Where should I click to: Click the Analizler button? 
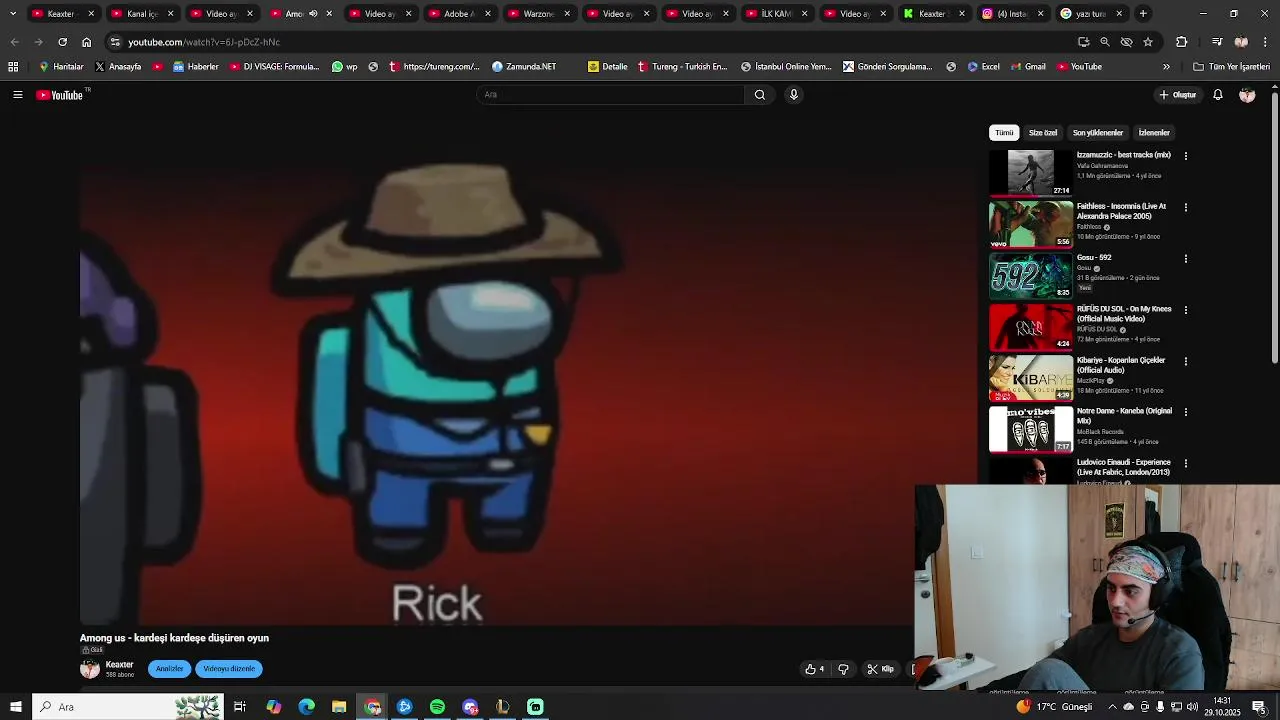(x=169, y=669)
